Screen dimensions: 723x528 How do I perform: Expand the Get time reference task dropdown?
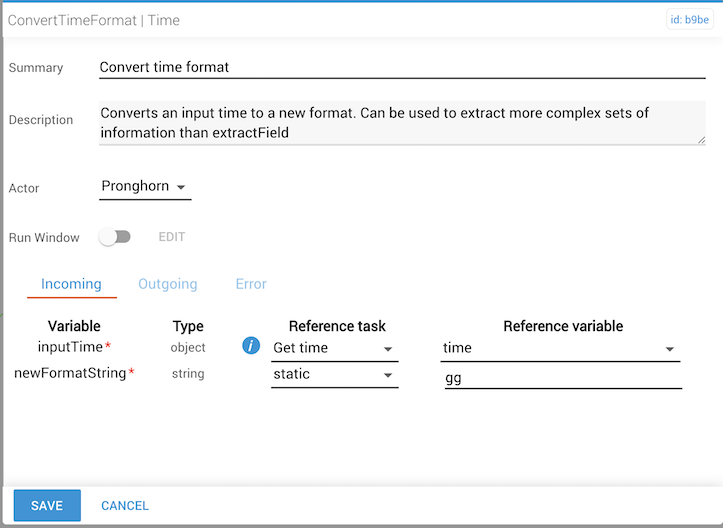[x=334, y=348]
